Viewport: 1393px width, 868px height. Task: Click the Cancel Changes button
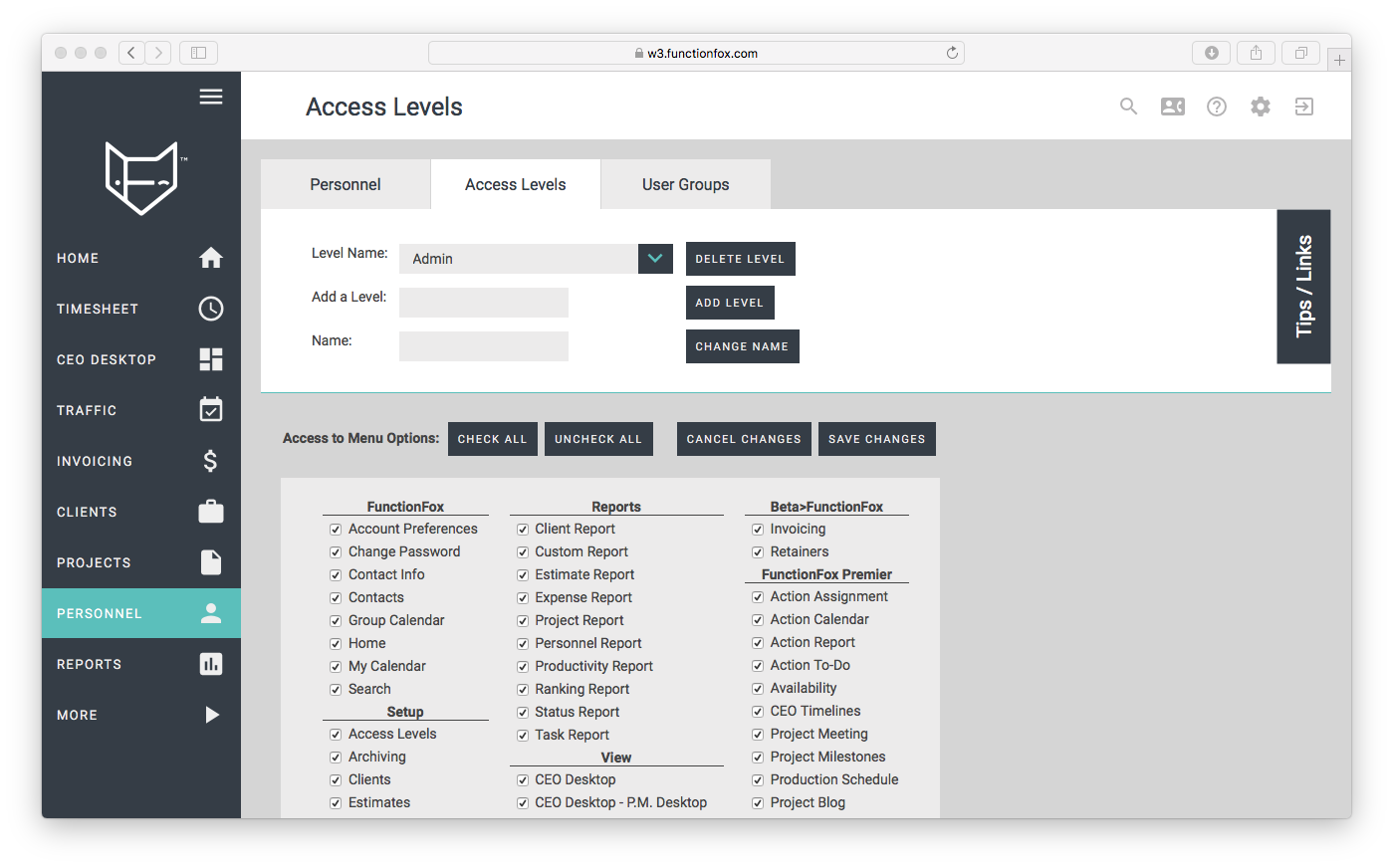tap(744, 439)
